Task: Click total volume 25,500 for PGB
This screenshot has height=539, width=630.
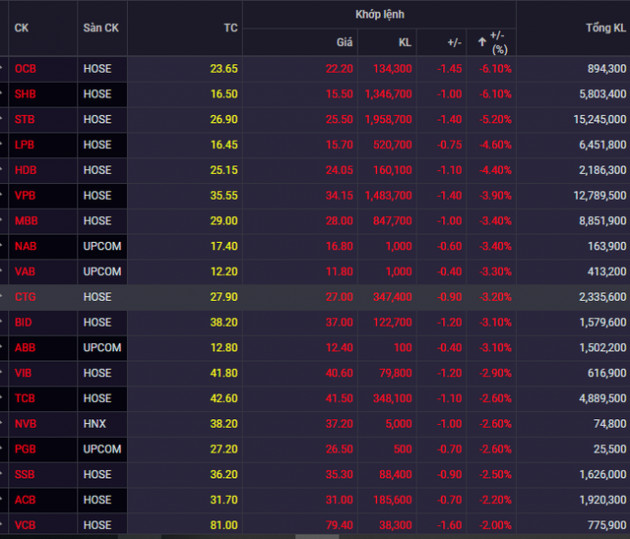Action: tap(610, 449)
